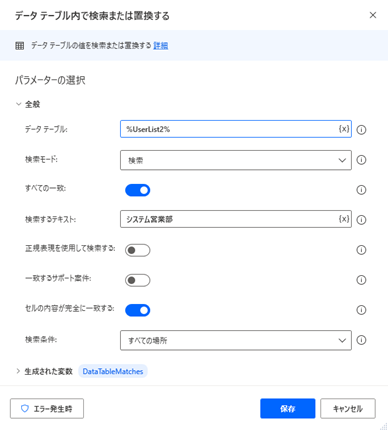Enable 正規表現を使用して検索する toggle

pyautogui.click(x=138, y=250)
